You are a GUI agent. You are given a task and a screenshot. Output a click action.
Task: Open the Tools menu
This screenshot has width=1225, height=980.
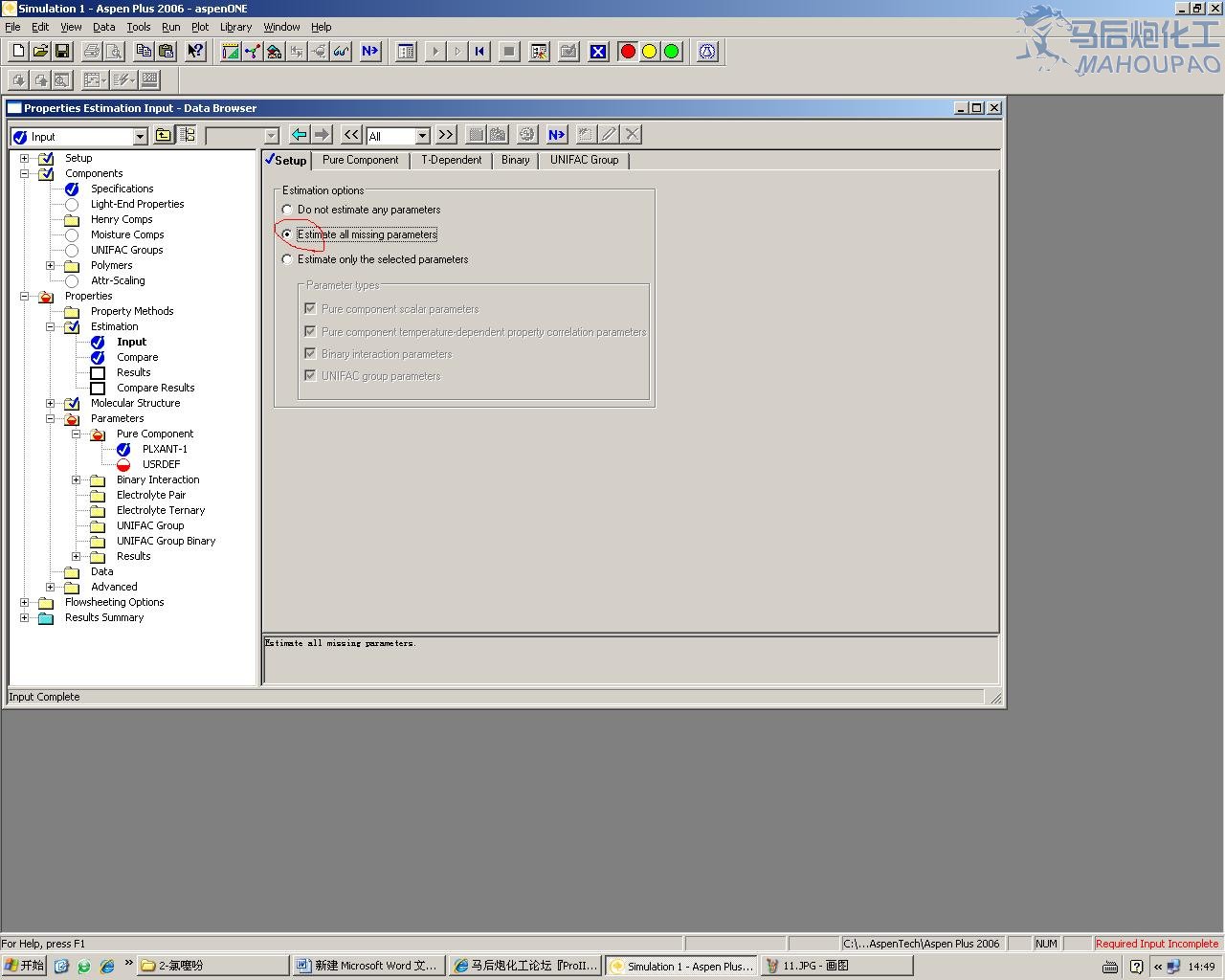click(x=139, y=27)
